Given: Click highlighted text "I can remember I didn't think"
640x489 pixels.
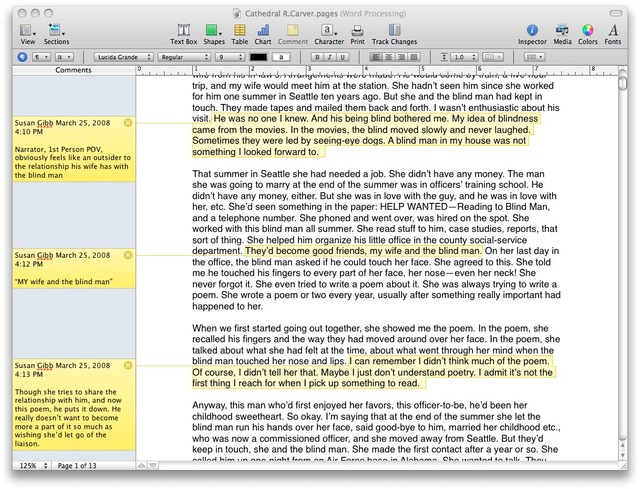Looking at the screenshot, I should tap(408, 361).
